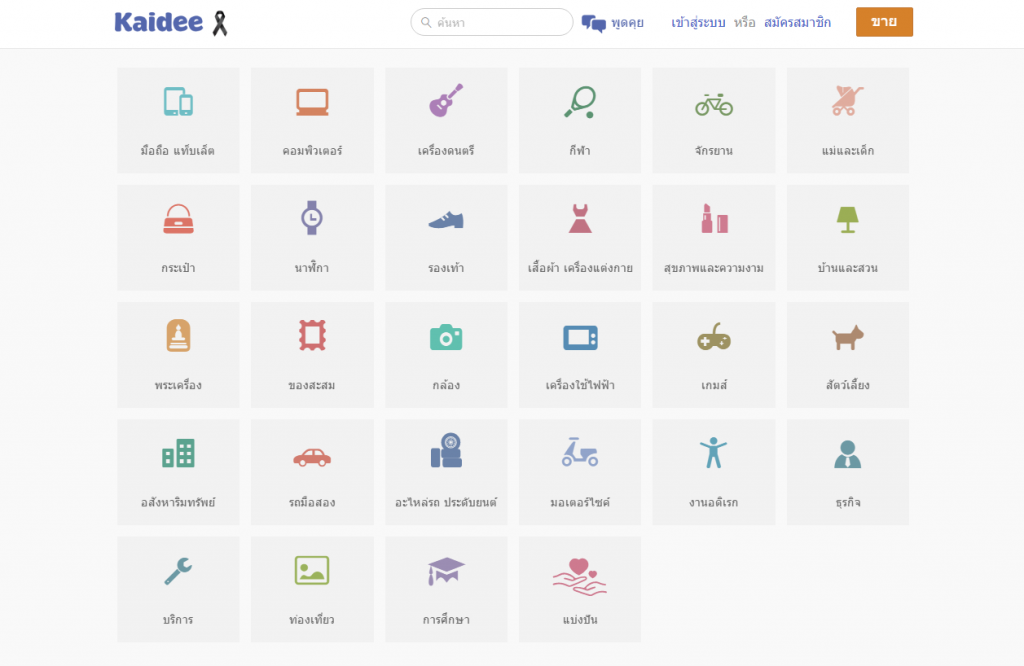Viewport: 1024px width, 666px height.
Task: Select the bicycle category icon
Action: coord(714,103)
